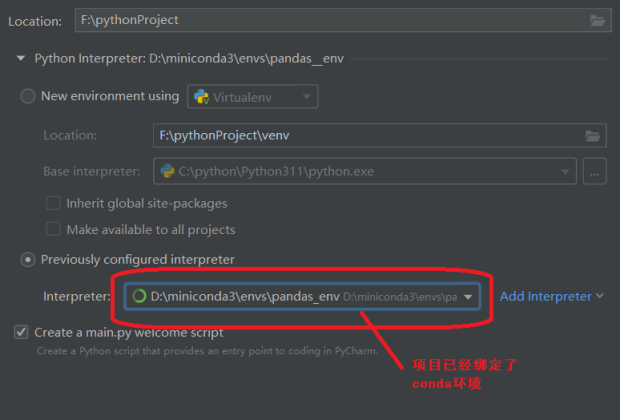Click the chevron next to Add Interpreter
620x420 pixels.
click(600, 296)
